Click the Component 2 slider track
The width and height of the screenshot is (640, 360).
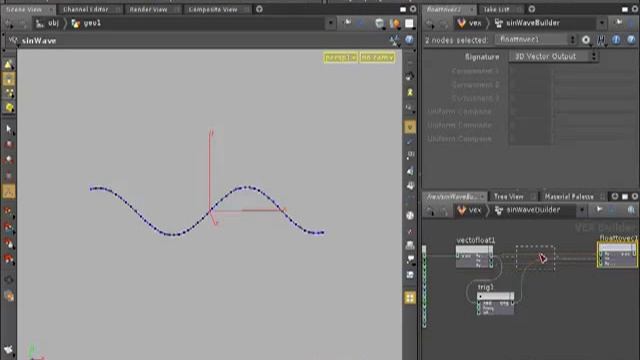(595, 85)
